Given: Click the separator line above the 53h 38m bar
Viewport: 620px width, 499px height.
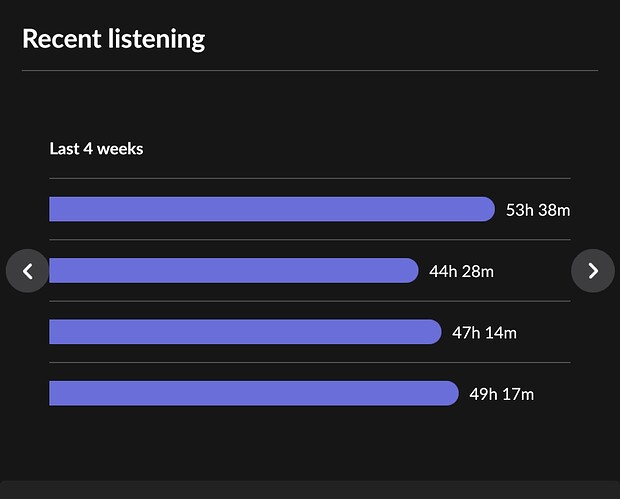Looking at the screenshot, I should 310,179.
